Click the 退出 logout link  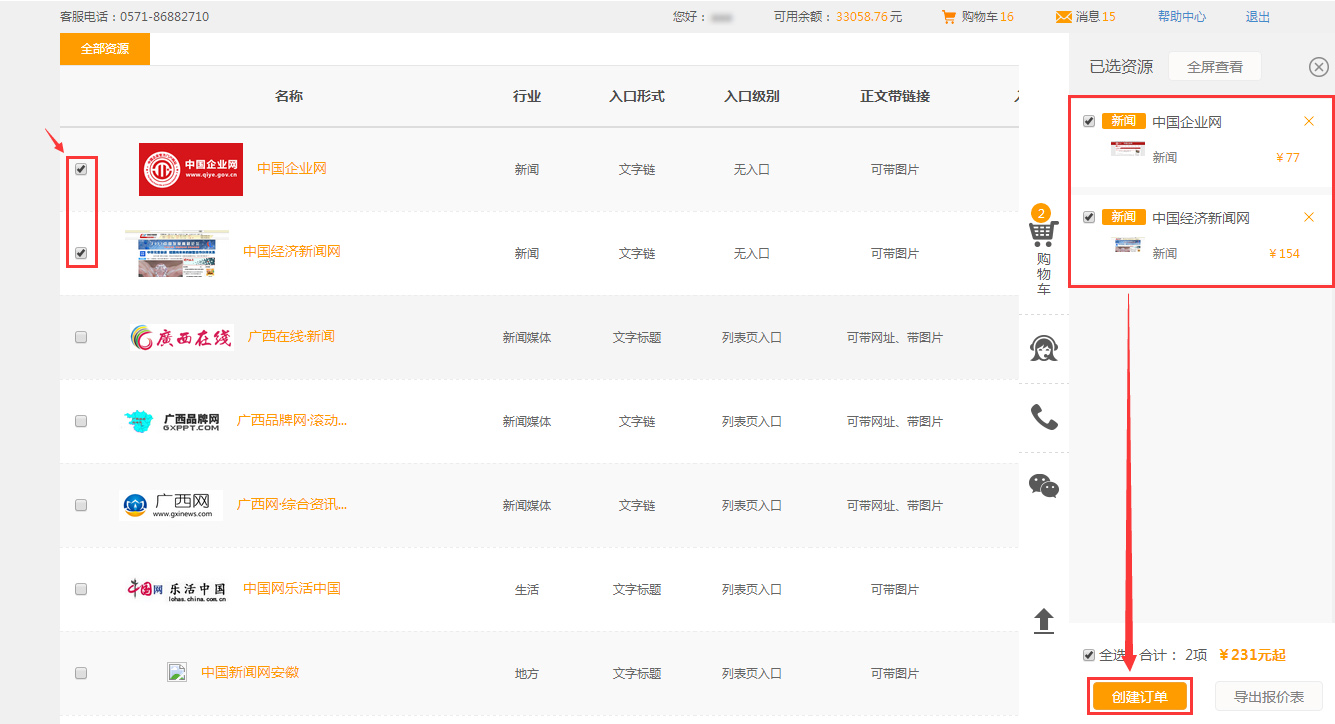[1258, 17]
